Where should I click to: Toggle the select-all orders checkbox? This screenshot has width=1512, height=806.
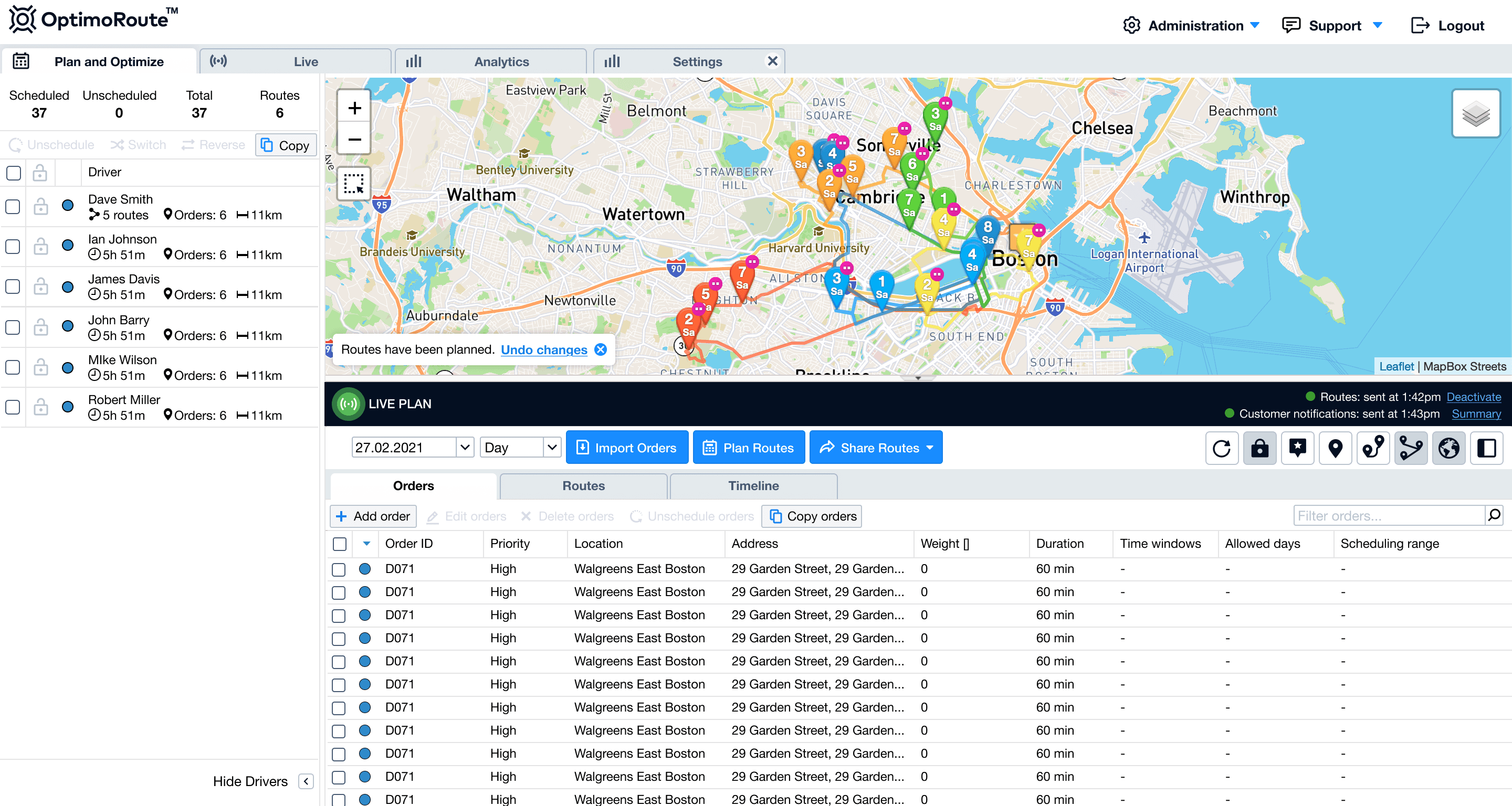(x=339, y=544)
